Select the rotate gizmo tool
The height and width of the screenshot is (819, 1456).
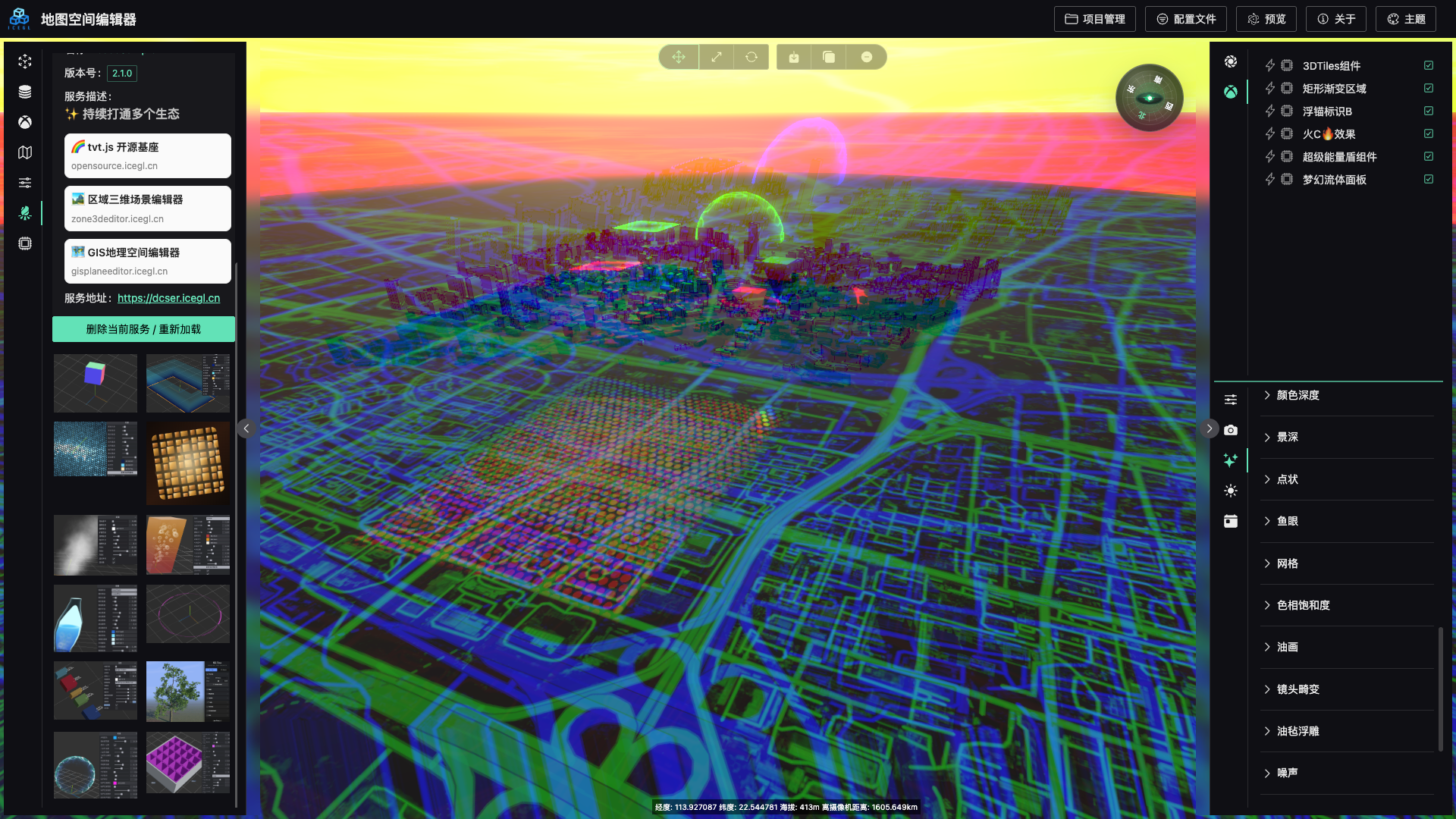[x=752, y=57]
